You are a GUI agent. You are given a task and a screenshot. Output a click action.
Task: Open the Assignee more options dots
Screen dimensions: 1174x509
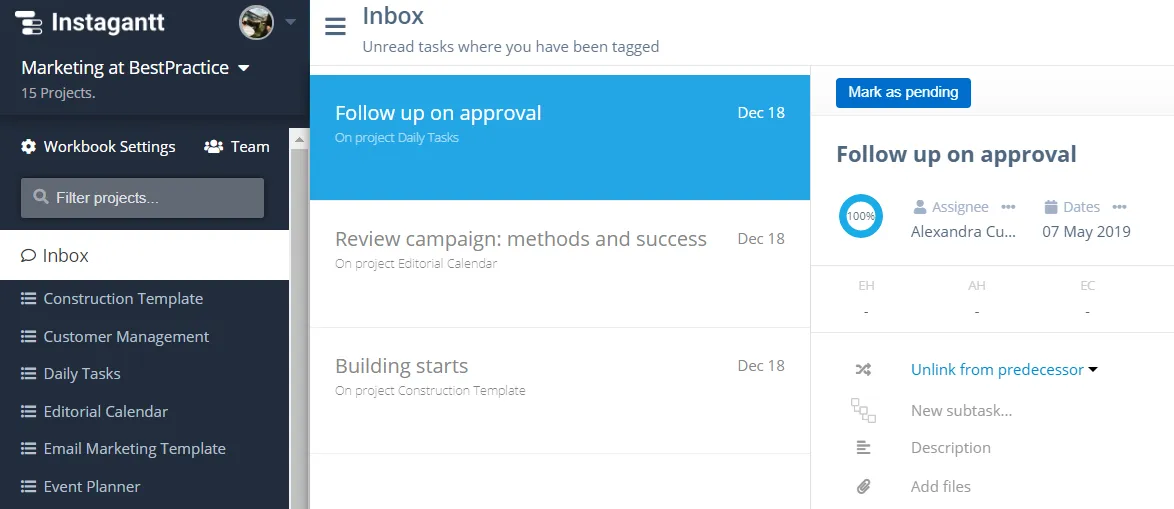[1009, 207]
